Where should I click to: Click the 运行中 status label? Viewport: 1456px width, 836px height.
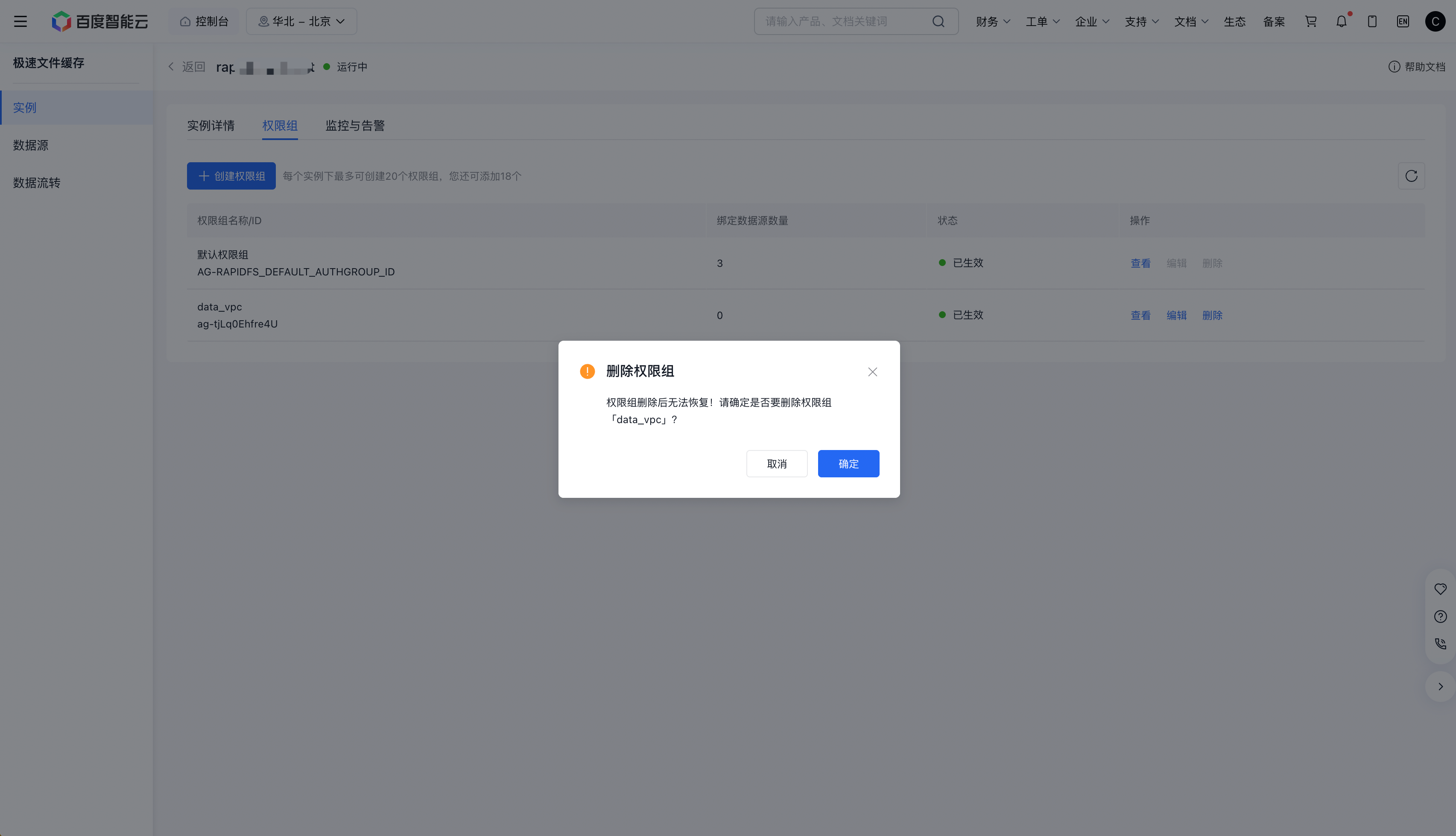[352, 67]
